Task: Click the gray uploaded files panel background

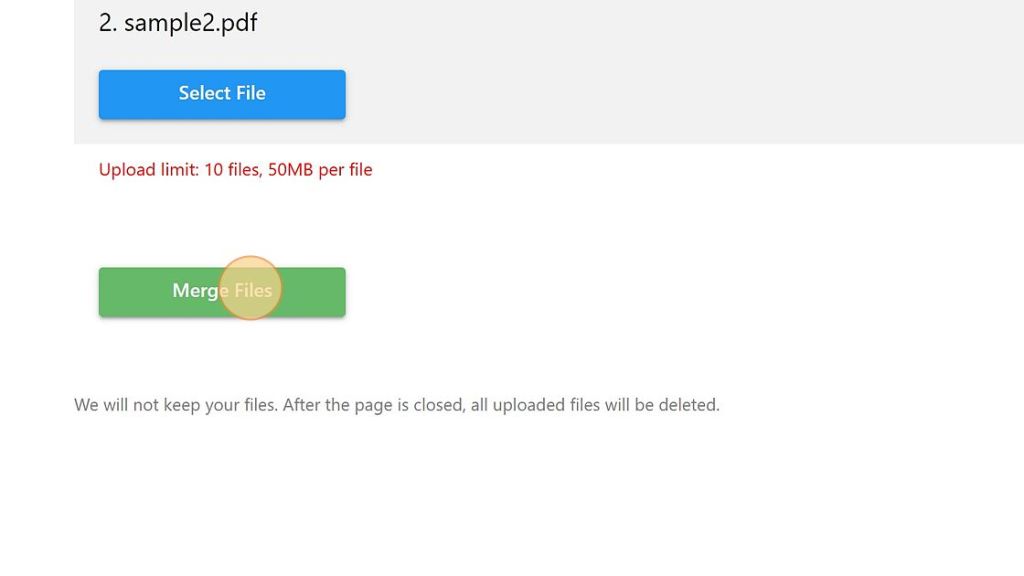Action: click(653, 72)
